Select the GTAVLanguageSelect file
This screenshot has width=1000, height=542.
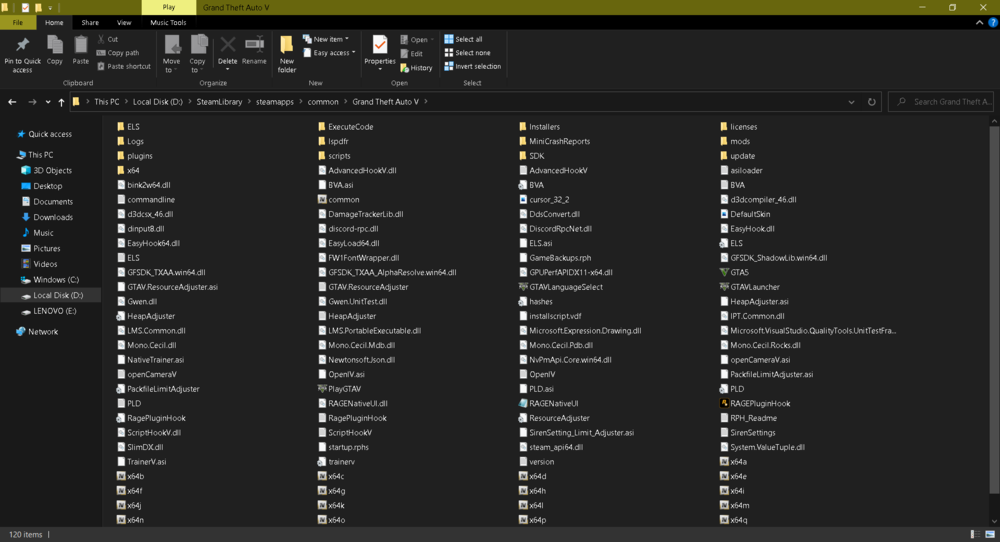[x=561, y=287]
